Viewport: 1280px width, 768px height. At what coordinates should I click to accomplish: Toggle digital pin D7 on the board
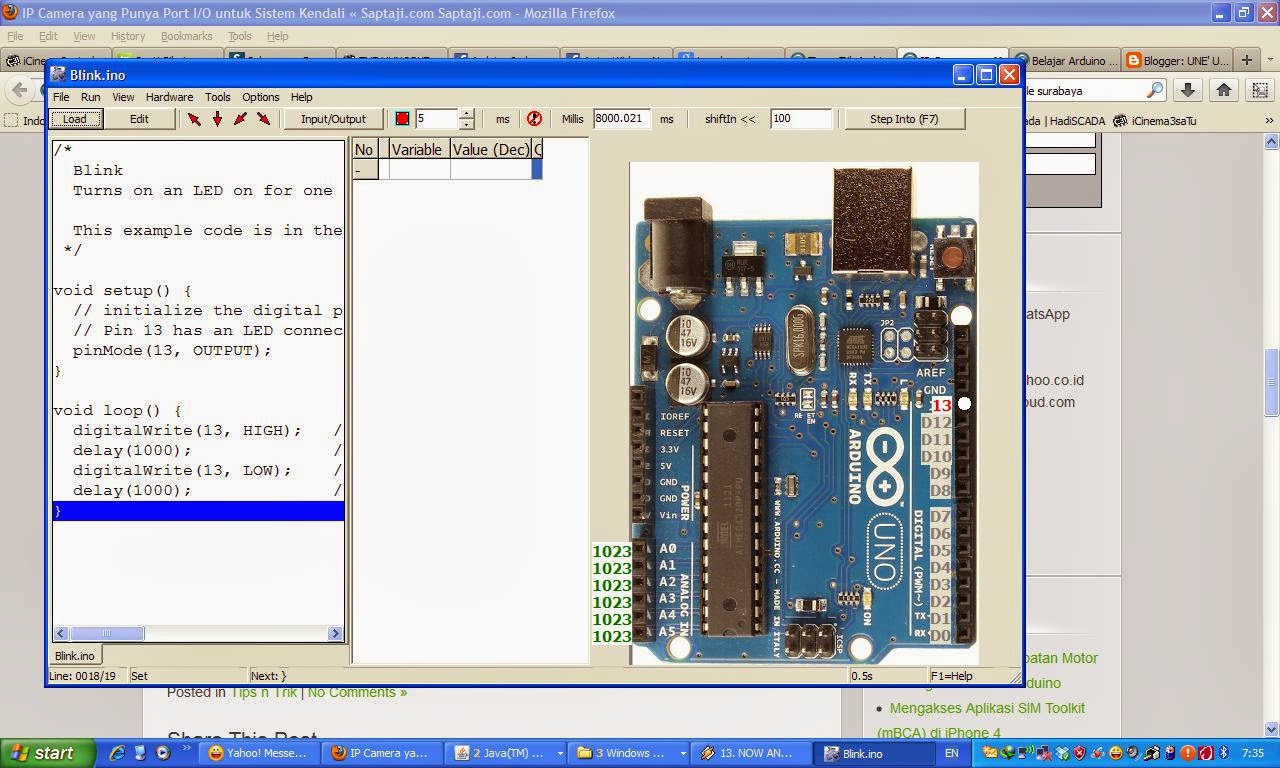click(x=940, y=517)
